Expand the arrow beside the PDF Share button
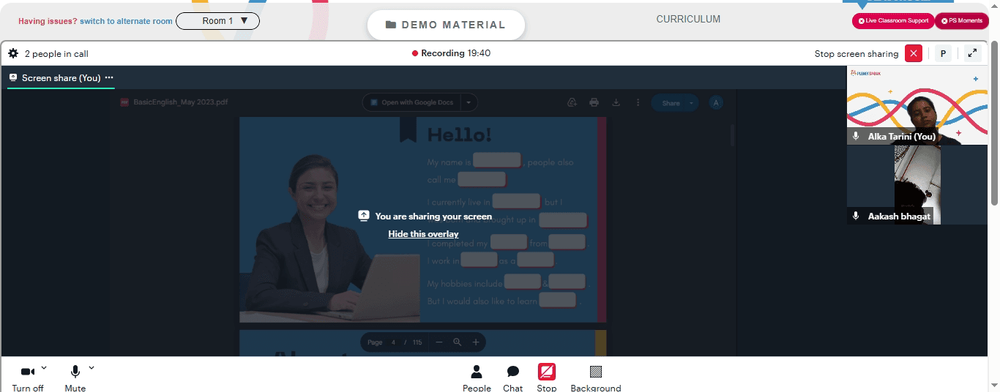Image resolution: width=1000 pixels, height=392 pixels. (x=691, y=103)
